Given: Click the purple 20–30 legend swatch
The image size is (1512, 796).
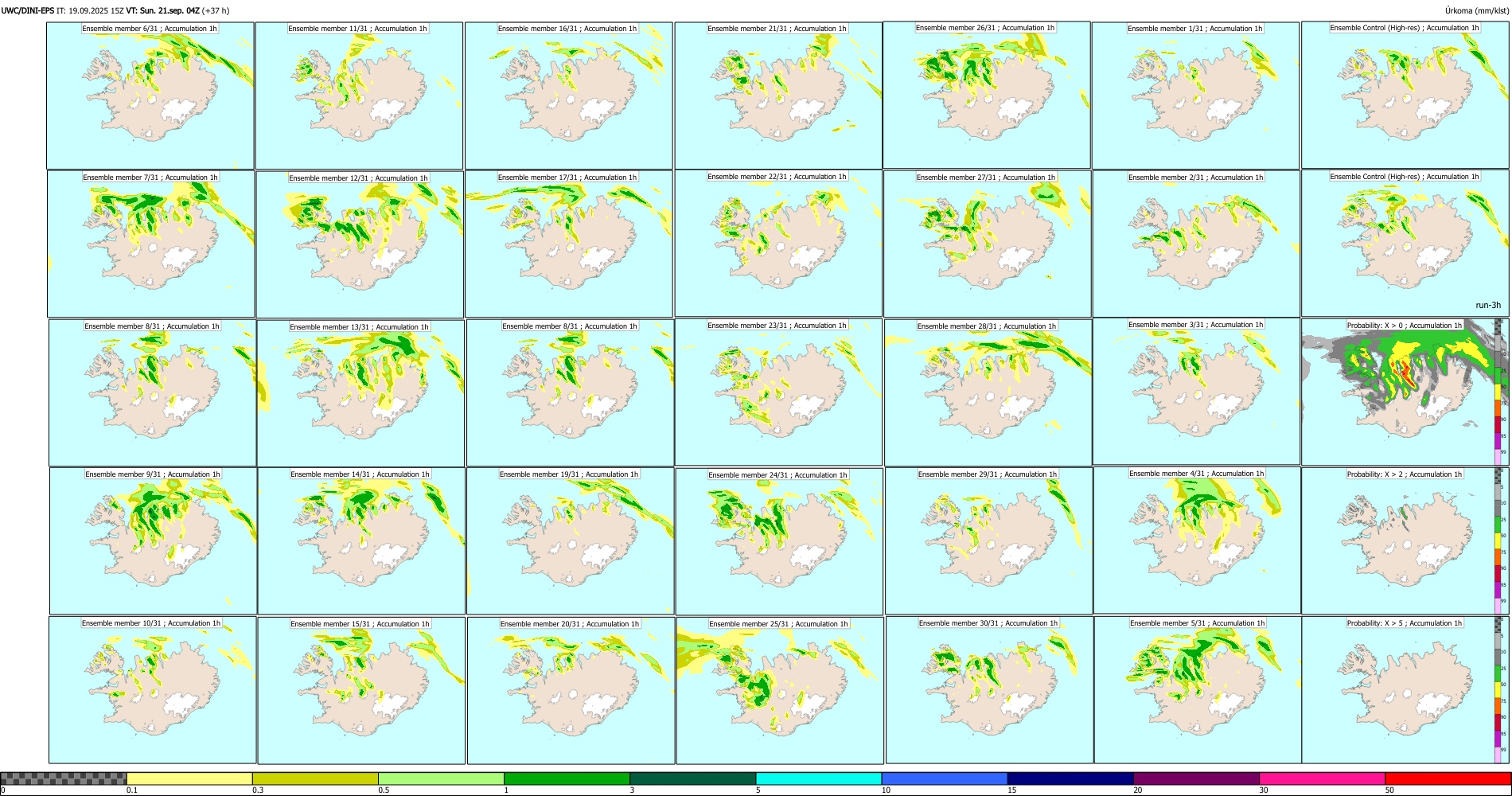Looking at the screenshot, I should coord(1196,778).
